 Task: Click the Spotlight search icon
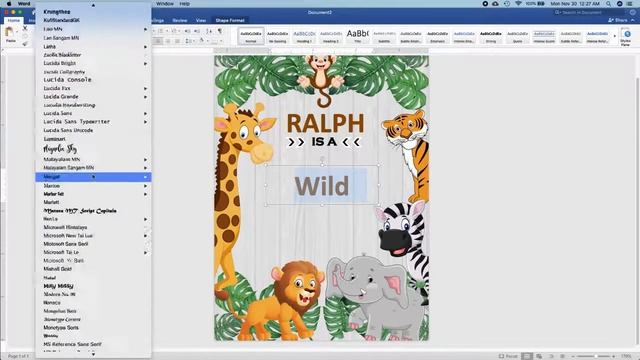(x=608, y=4)
